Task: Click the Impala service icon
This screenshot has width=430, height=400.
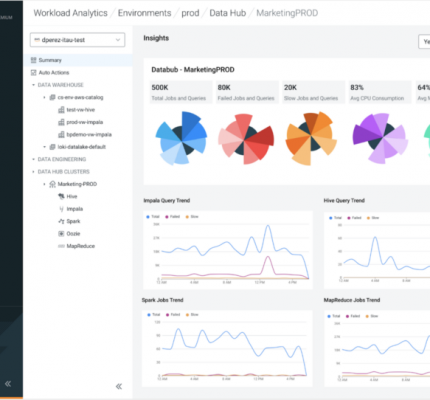Action: coord(61,209)
